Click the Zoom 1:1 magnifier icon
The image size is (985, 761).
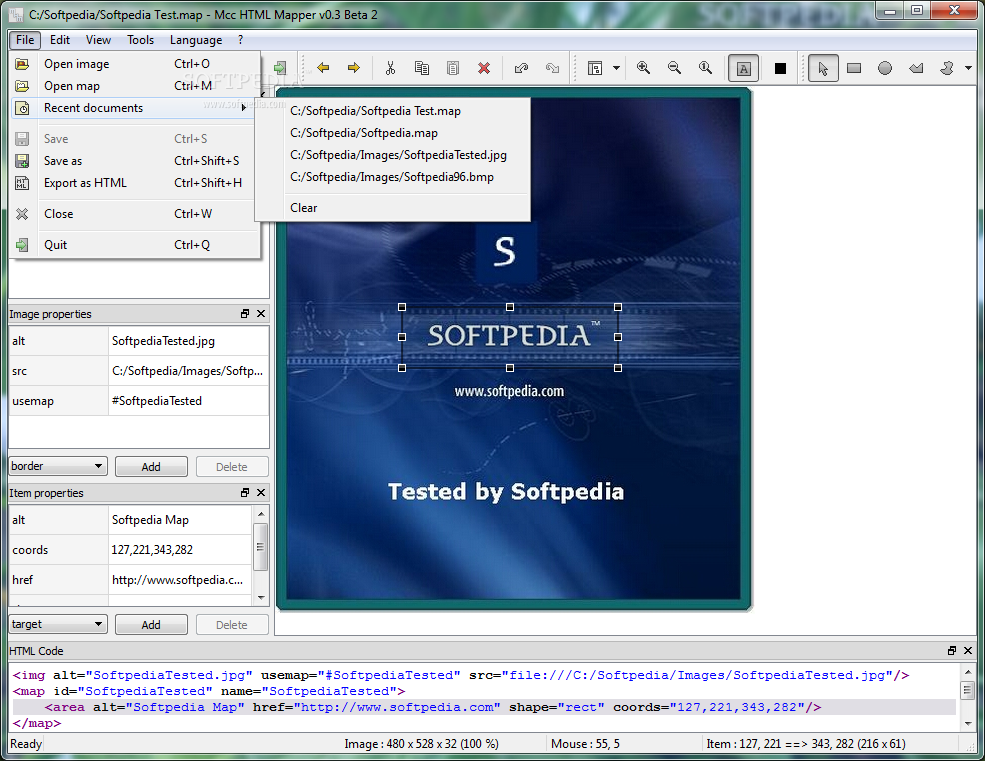coord(705,68)
